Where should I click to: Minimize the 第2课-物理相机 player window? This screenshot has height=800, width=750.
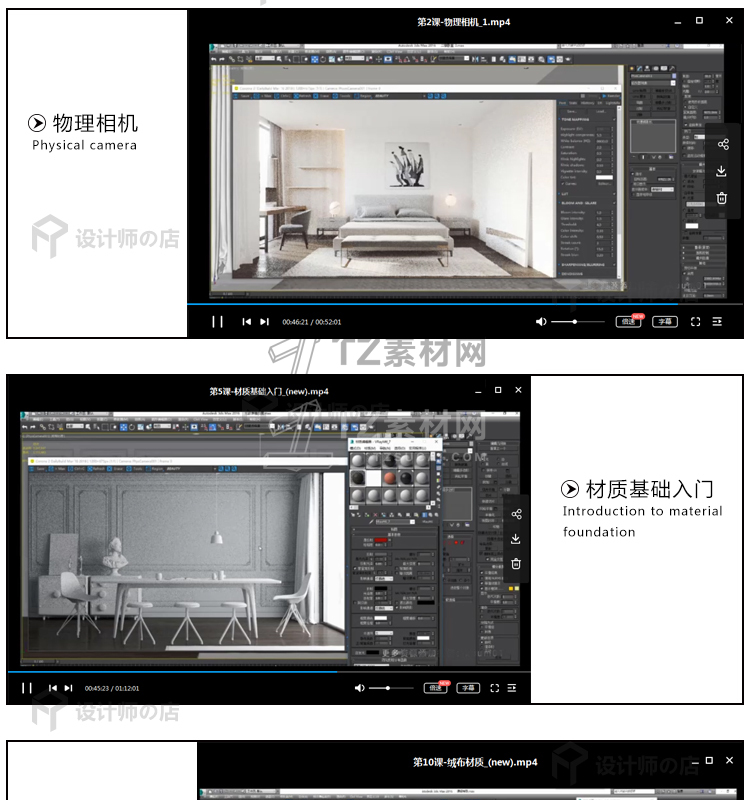(x=678, y=22)
